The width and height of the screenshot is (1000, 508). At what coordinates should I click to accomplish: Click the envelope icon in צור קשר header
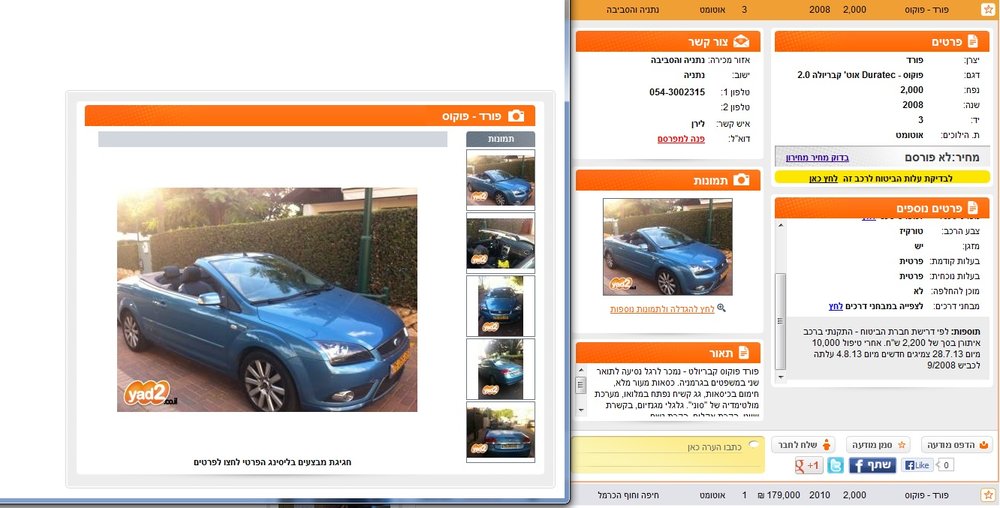click(741, 41)
